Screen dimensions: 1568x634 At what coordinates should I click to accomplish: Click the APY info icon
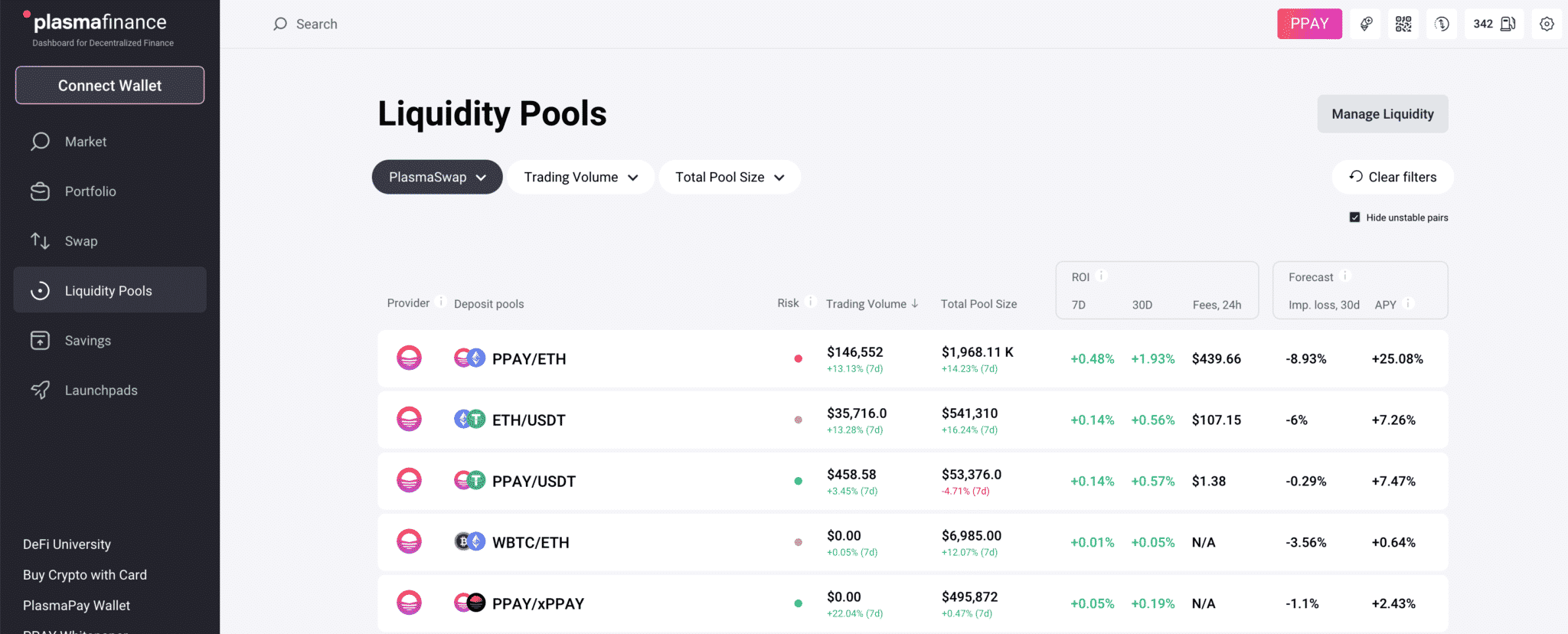(1408, 303)
